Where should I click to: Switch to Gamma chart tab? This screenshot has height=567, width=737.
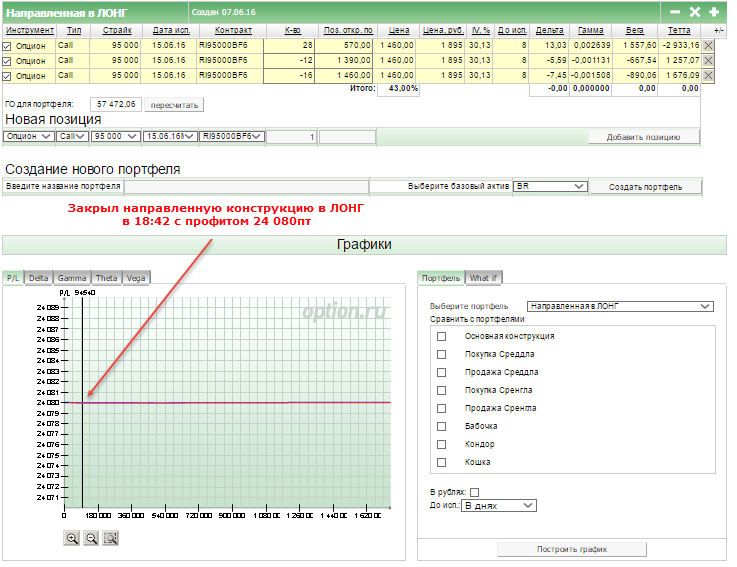point(72,278)
